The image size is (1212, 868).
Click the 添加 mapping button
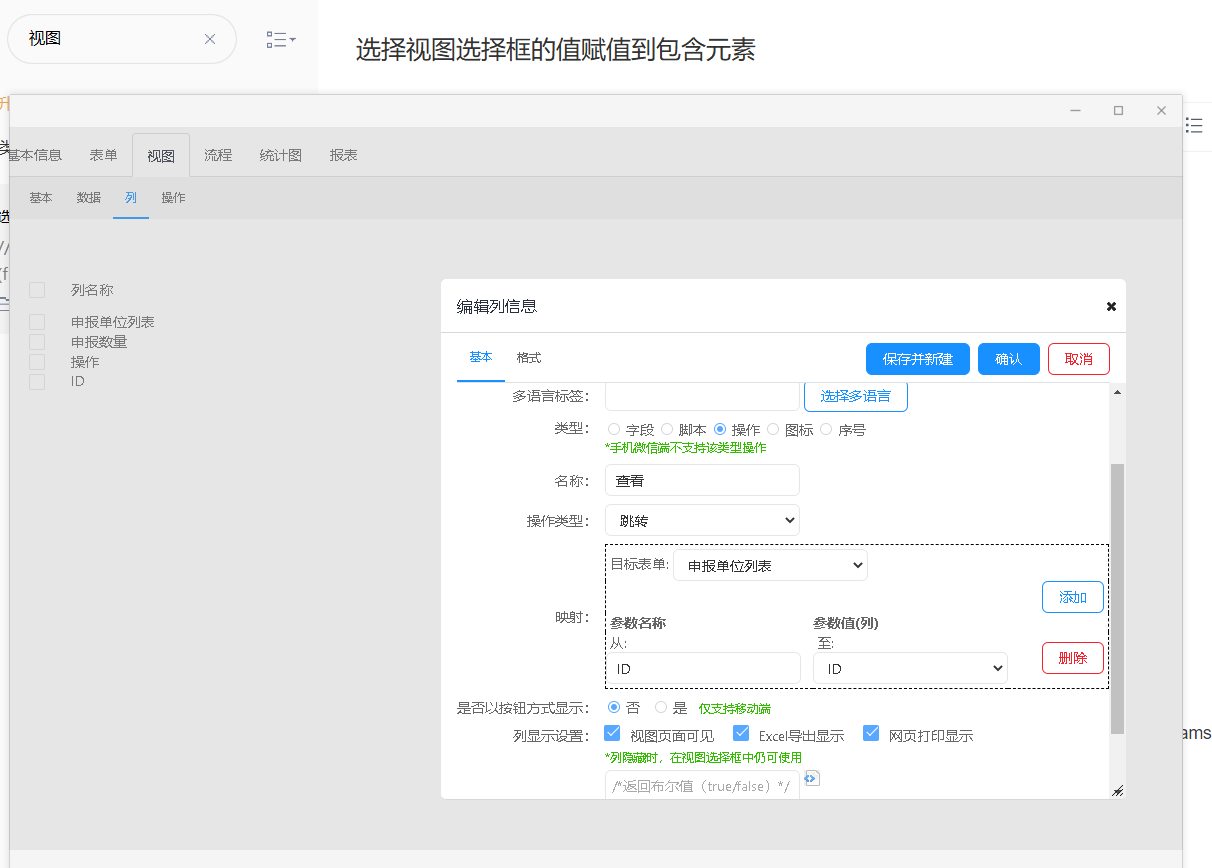coord(1073,597)
